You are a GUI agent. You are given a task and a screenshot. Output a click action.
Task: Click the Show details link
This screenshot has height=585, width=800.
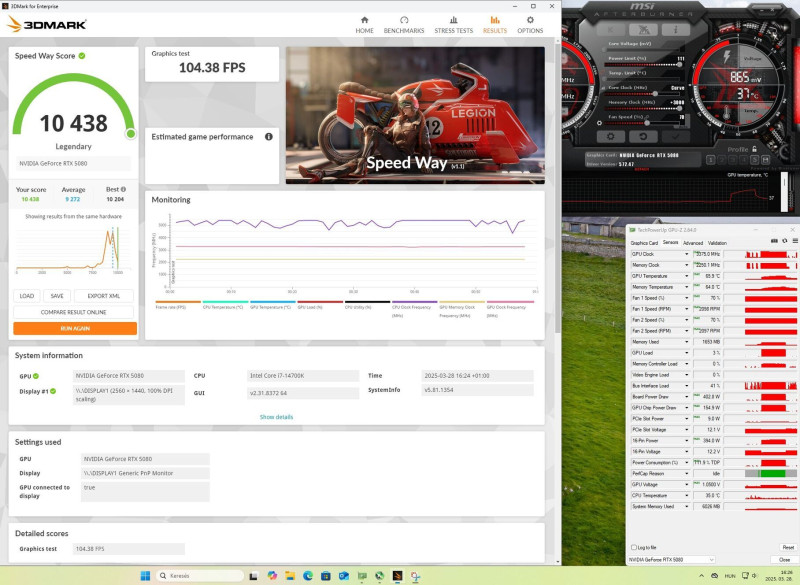coord(277,417)
